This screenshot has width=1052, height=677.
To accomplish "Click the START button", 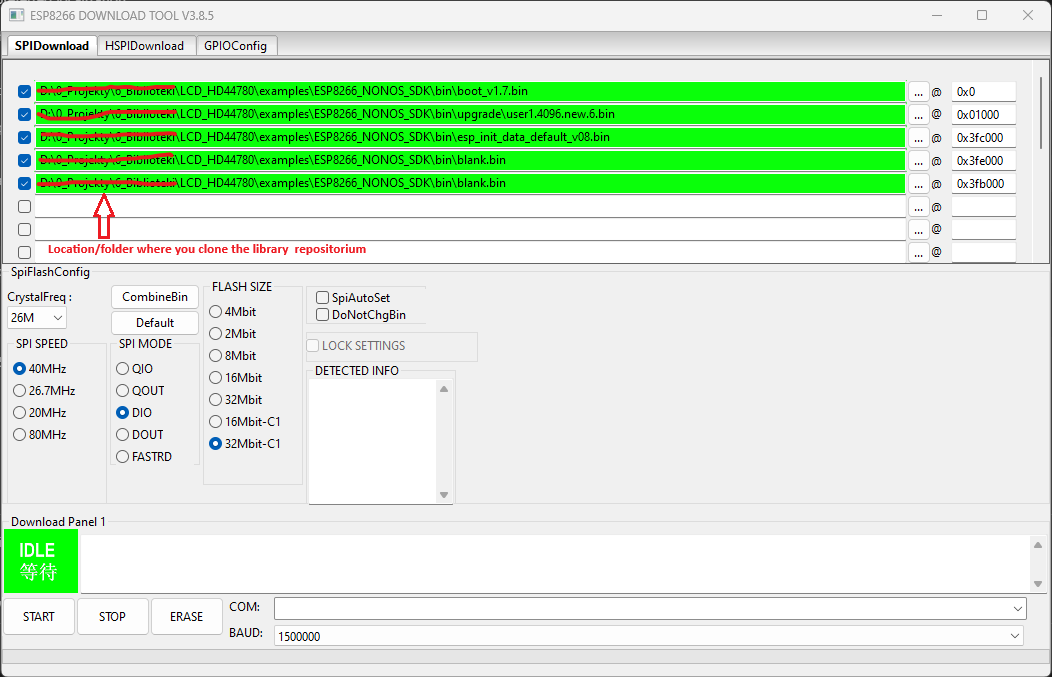I will point(39,617).
